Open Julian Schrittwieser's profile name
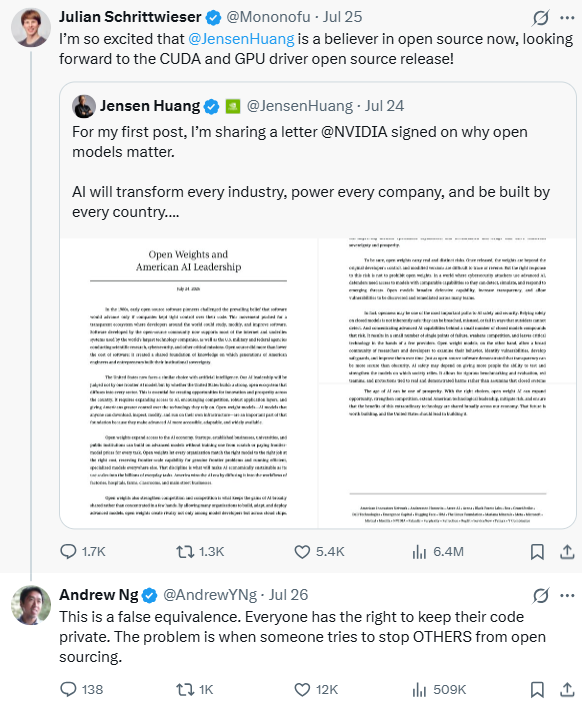Screen dimensions: 582x705 pos(130,17)
